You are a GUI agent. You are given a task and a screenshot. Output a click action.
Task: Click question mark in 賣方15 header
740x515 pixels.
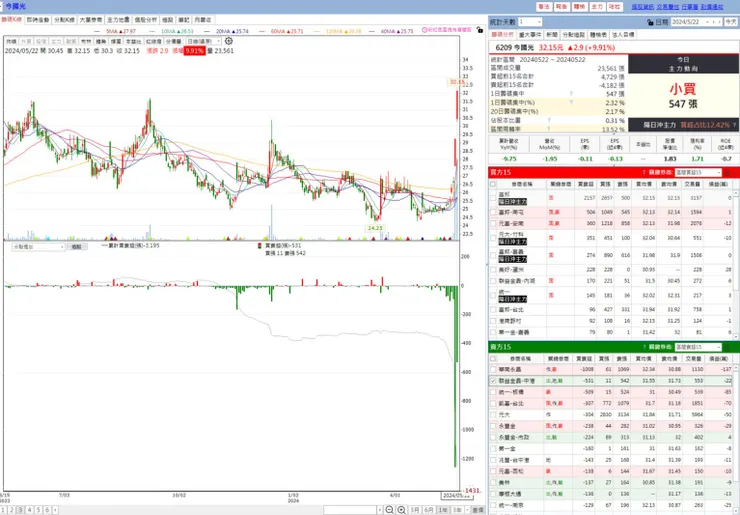click(644, 347)
